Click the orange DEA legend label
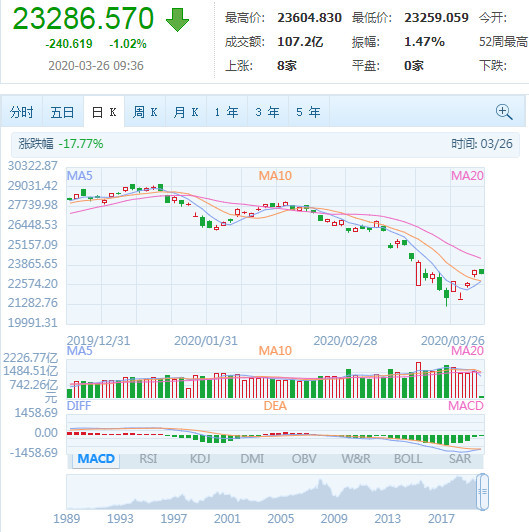Image resolution: width=529 pixels, height=532 pixels. 275,406
